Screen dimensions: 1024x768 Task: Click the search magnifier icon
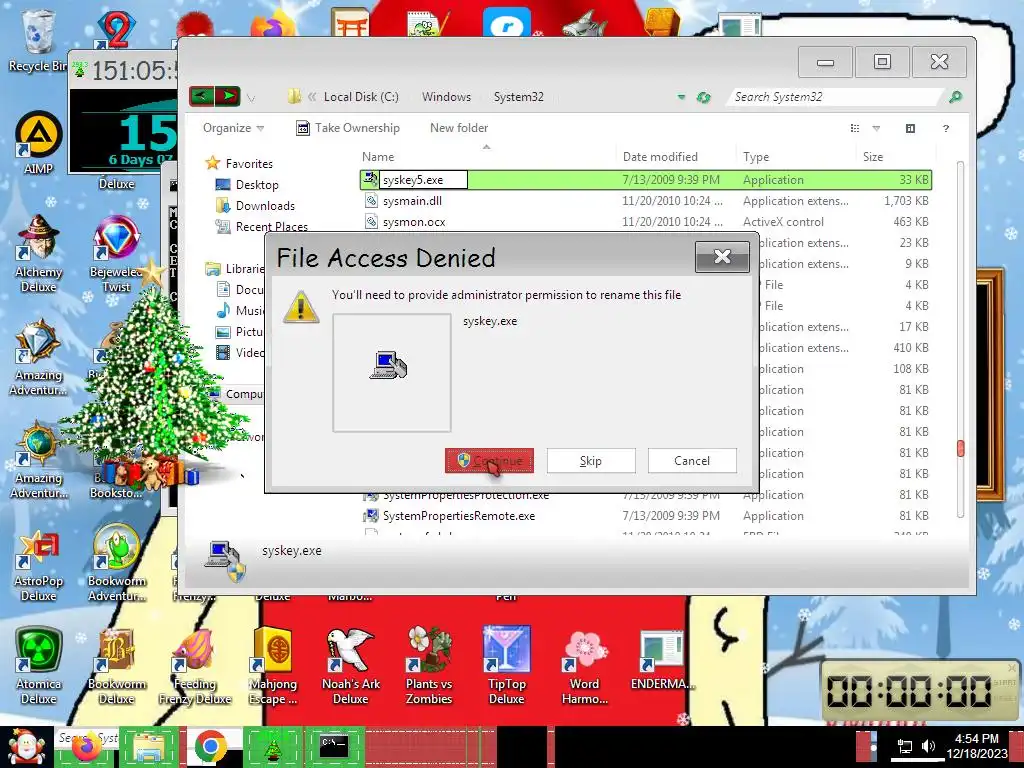pyautogui.click(x=955, y=97)
